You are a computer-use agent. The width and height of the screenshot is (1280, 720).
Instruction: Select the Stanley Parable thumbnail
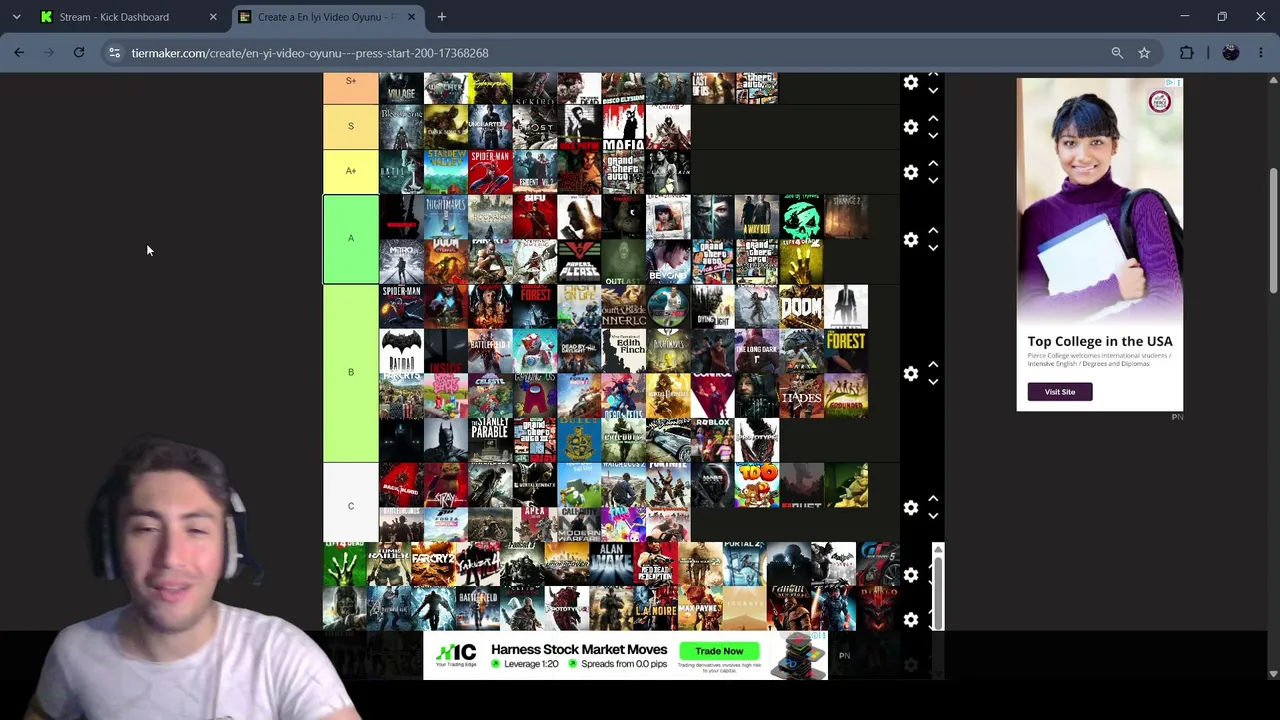490,439
